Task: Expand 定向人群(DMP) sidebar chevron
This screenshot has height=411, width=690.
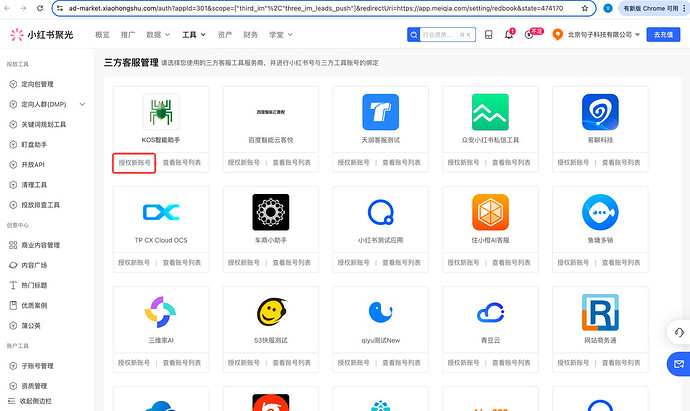Action: click(82, 104)
